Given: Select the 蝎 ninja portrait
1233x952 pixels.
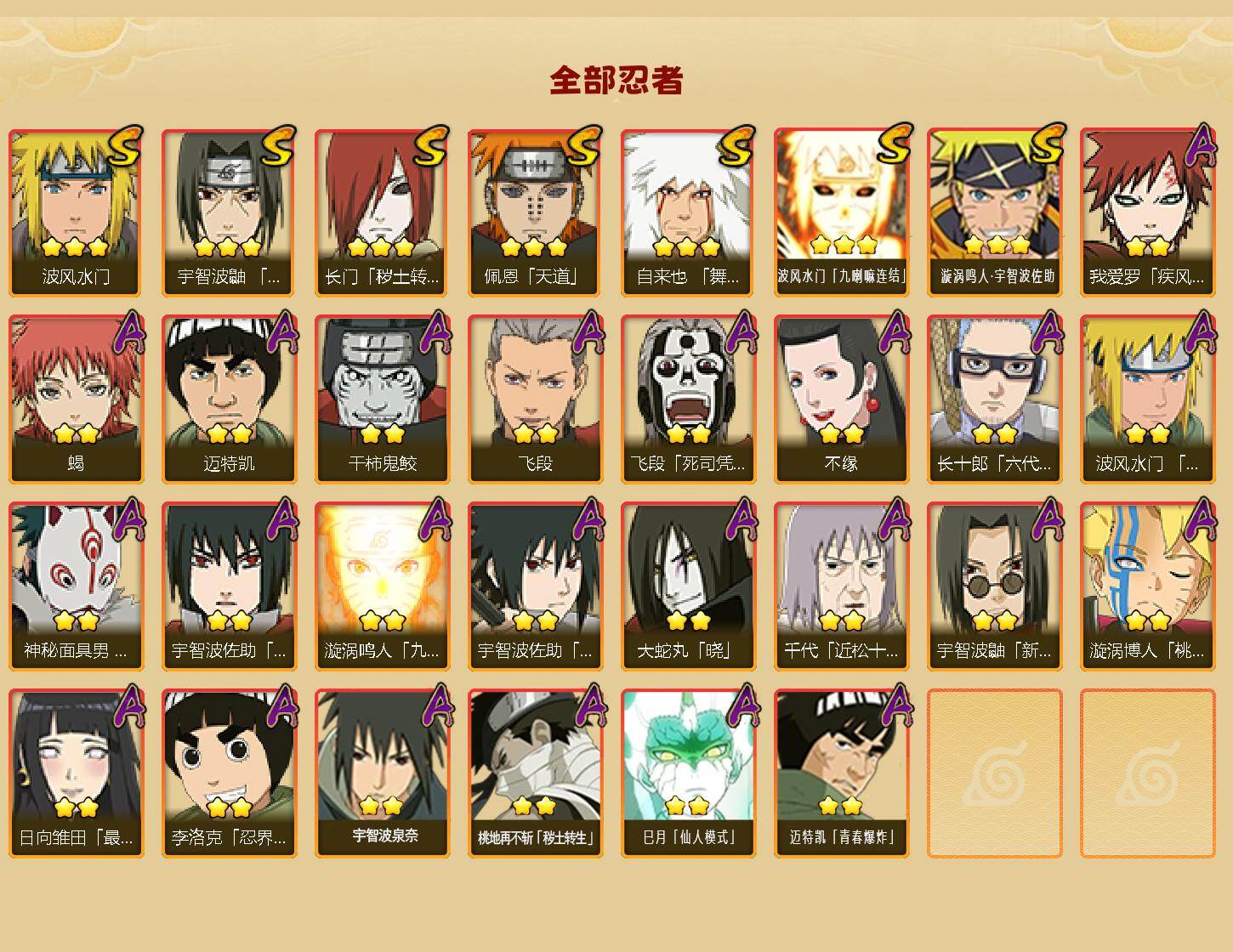Looking at the screenshot, I should pyautogui.click(x=76, y=399).
